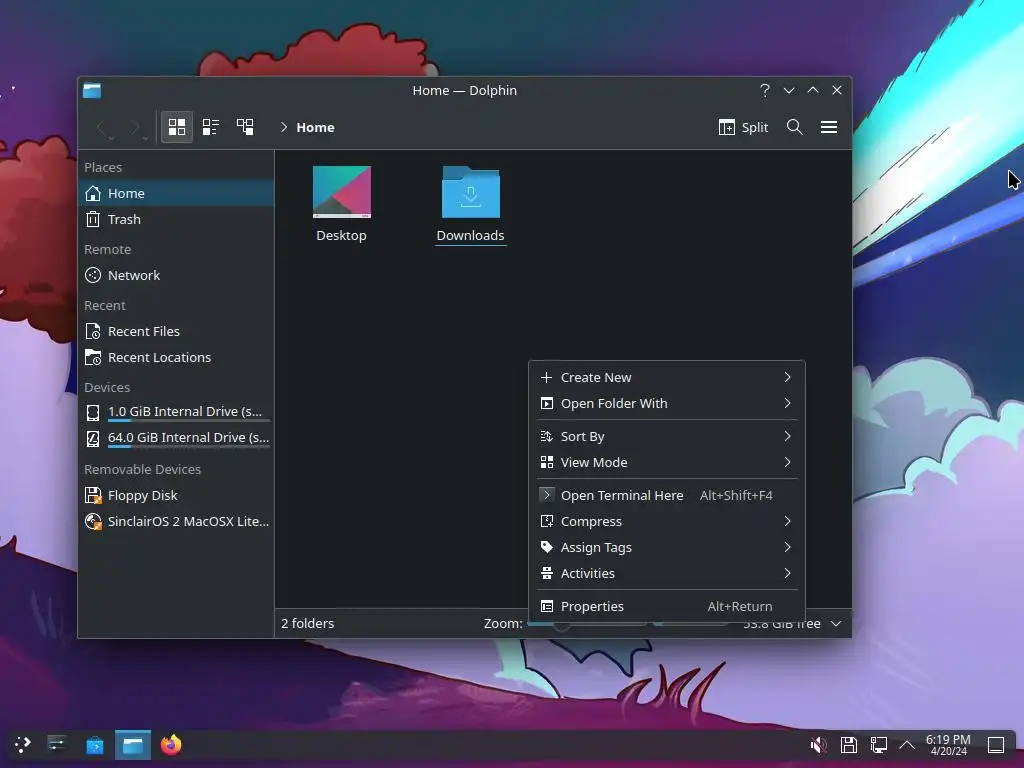Open View Mode submenu
This screenshot has height=768, width=1024.
[x=666, y=462]
